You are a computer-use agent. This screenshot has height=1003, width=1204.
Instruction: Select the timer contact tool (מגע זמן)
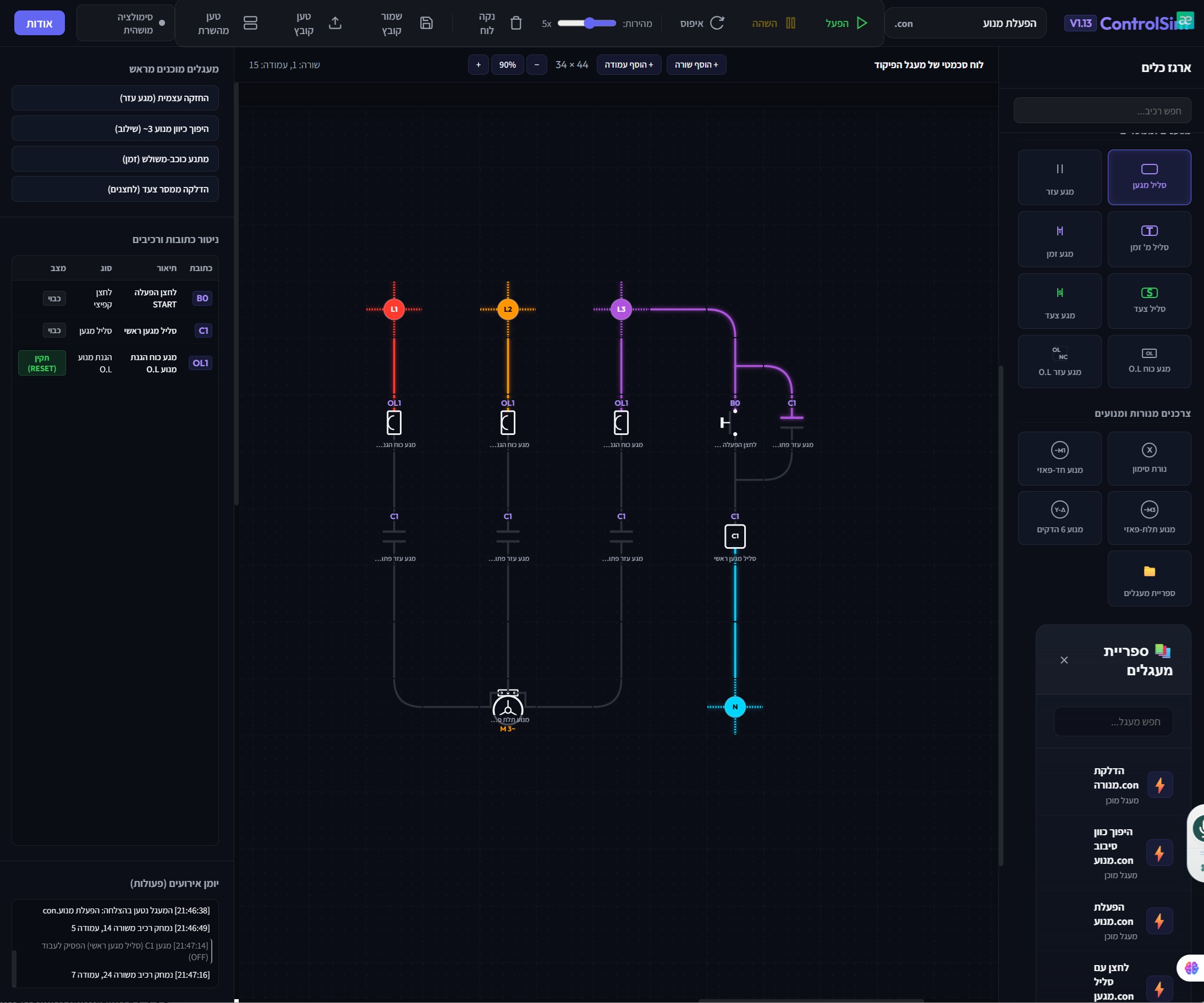click(x=1059, y=239)
